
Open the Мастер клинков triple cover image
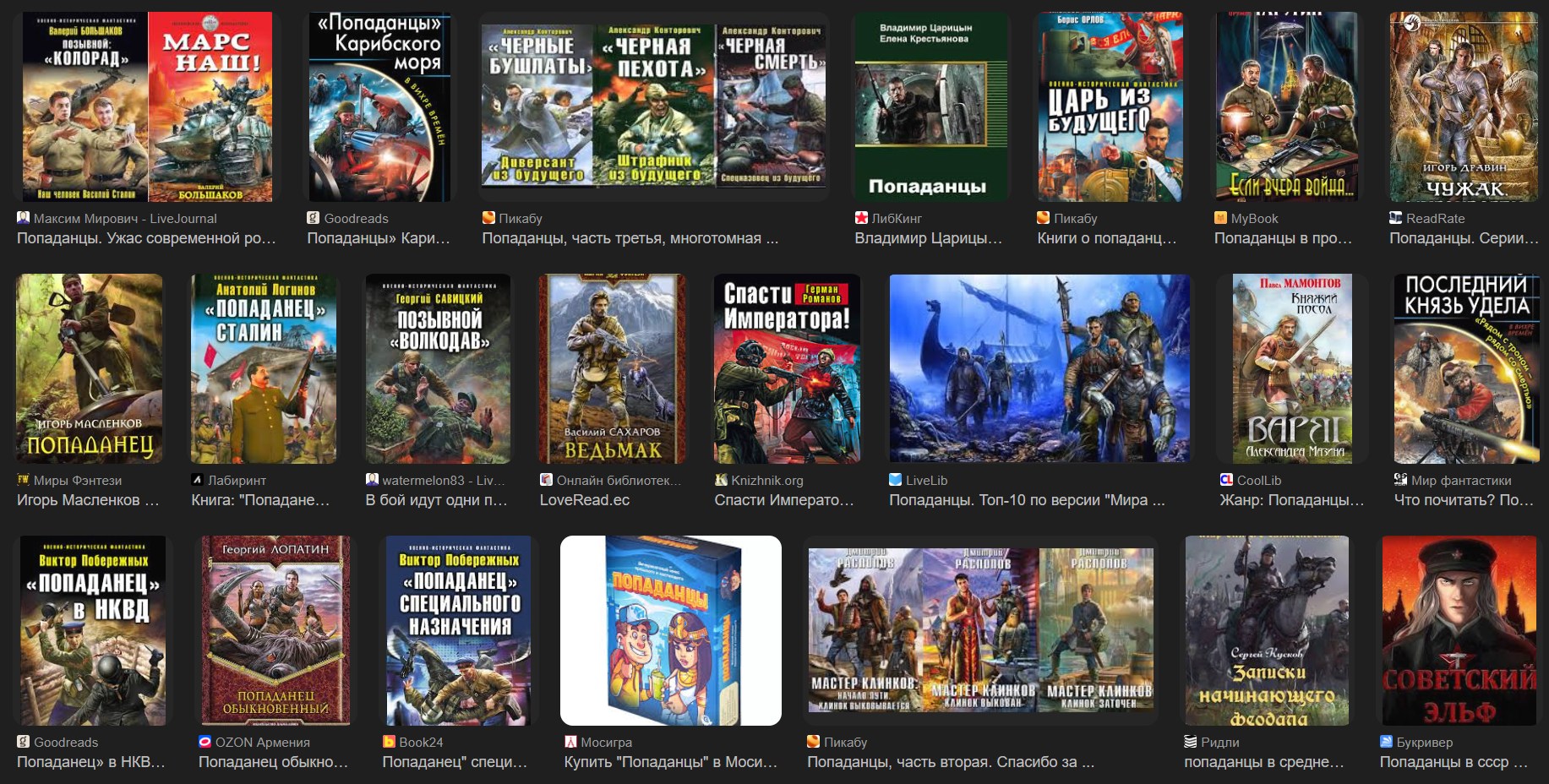[980, 630]
